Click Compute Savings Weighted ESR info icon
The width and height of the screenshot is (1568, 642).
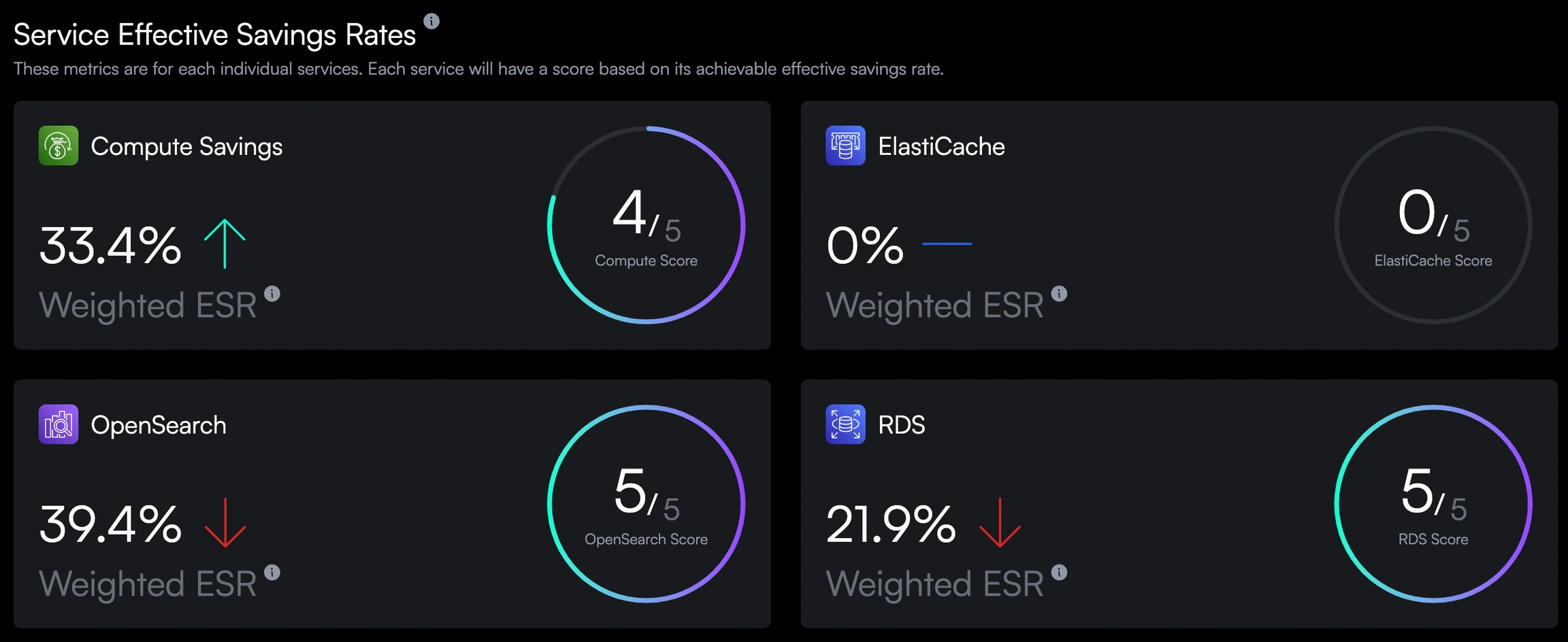(272, 294)
